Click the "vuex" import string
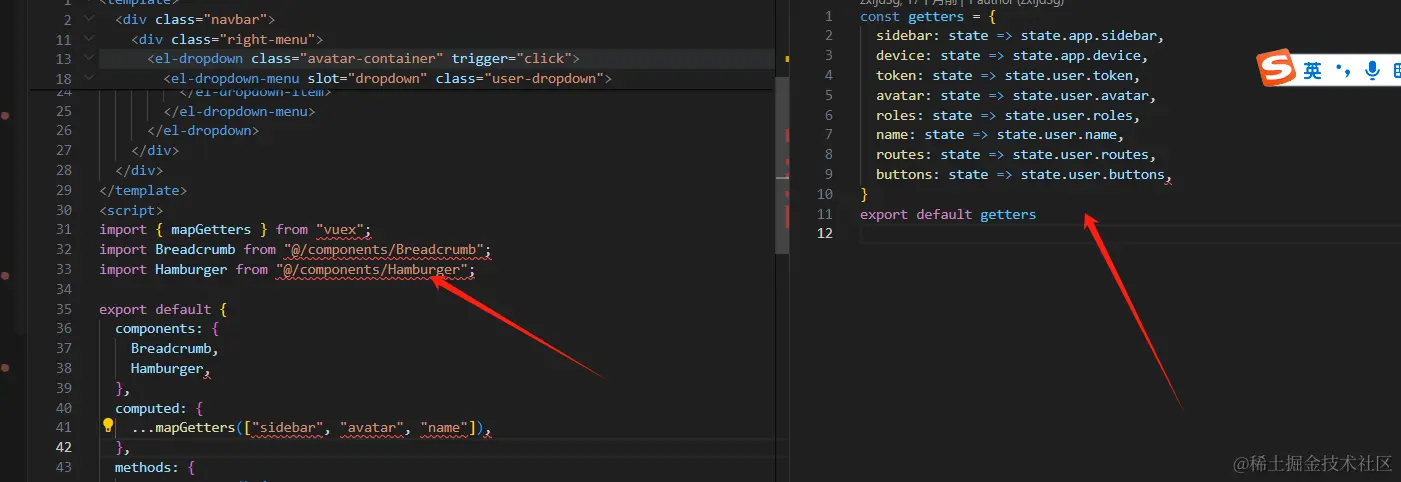Viewport: 1401px width, 482px height. tap(343, 230)
